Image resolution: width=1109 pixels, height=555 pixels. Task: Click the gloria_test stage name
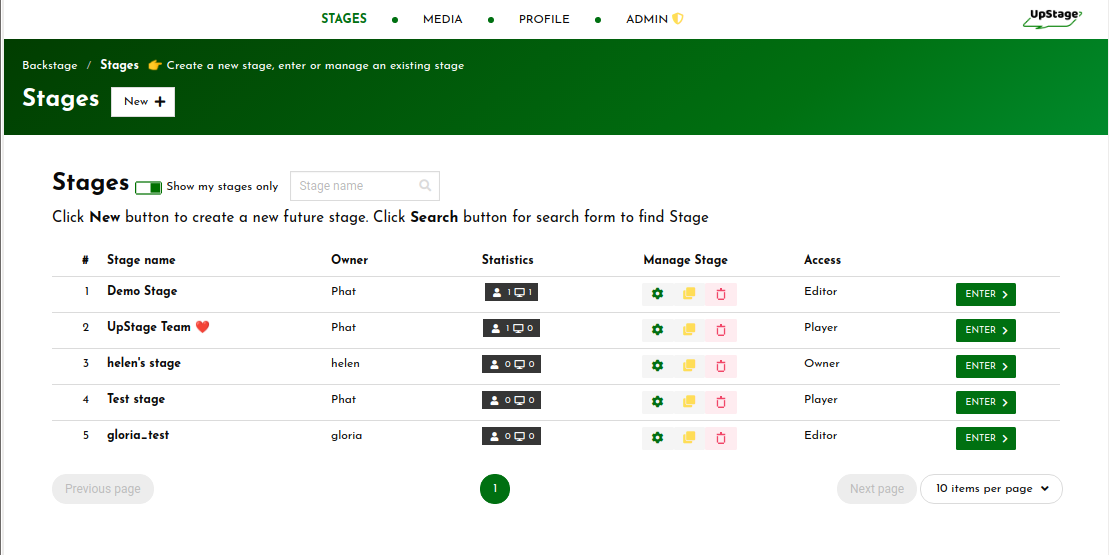(x=138, y=436)
